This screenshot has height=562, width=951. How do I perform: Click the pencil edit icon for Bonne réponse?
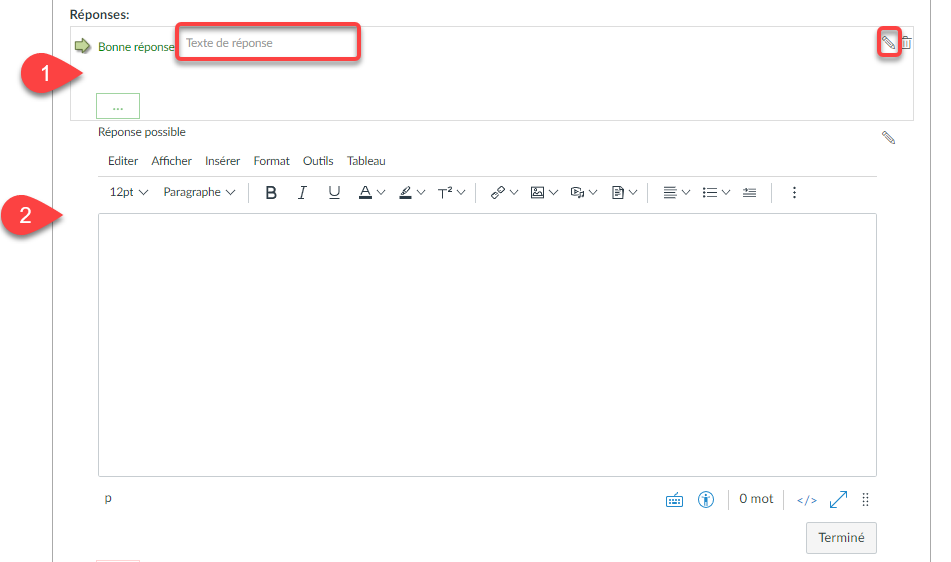click(889, 42)
